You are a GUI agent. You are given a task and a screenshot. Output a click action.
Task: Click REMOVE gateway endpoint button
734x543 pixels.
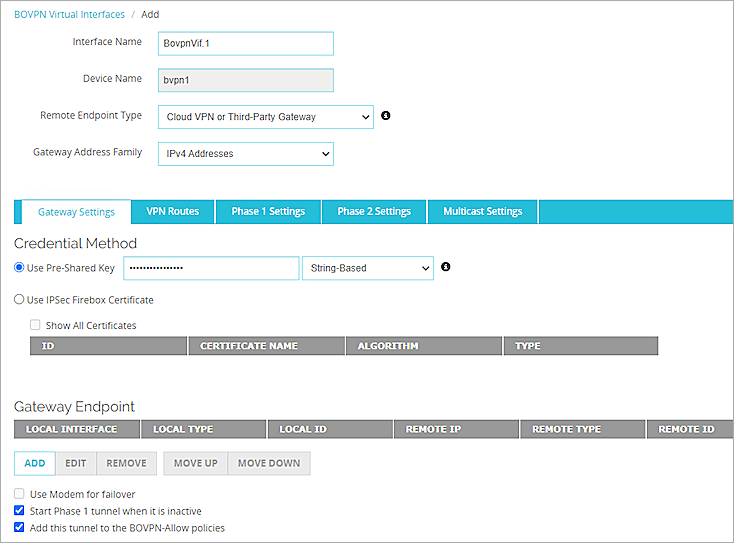(126, 463)
